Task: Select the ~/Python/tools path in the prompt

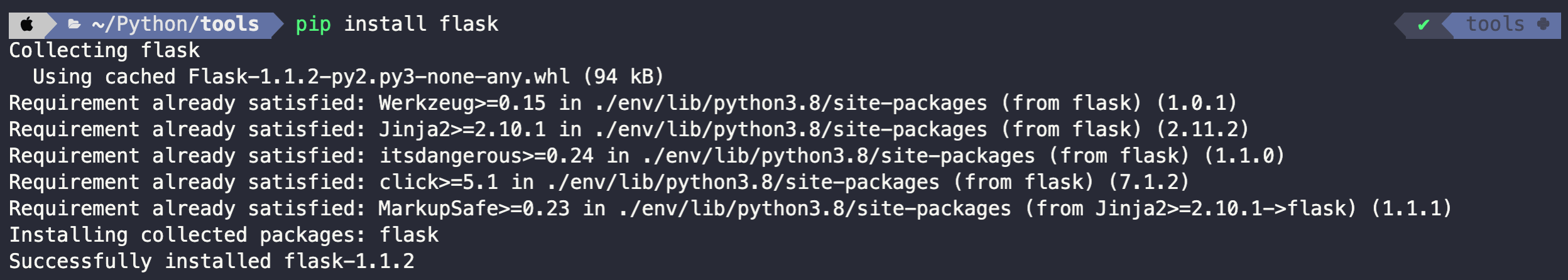Action: pos(175,24)
